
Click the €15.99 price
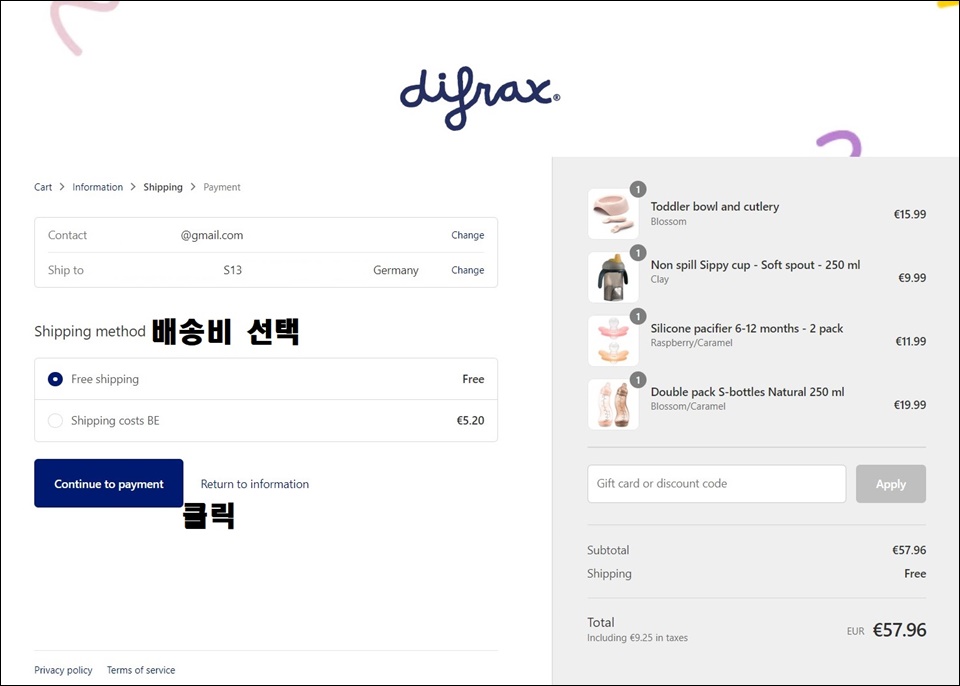[x=909, y=214]
